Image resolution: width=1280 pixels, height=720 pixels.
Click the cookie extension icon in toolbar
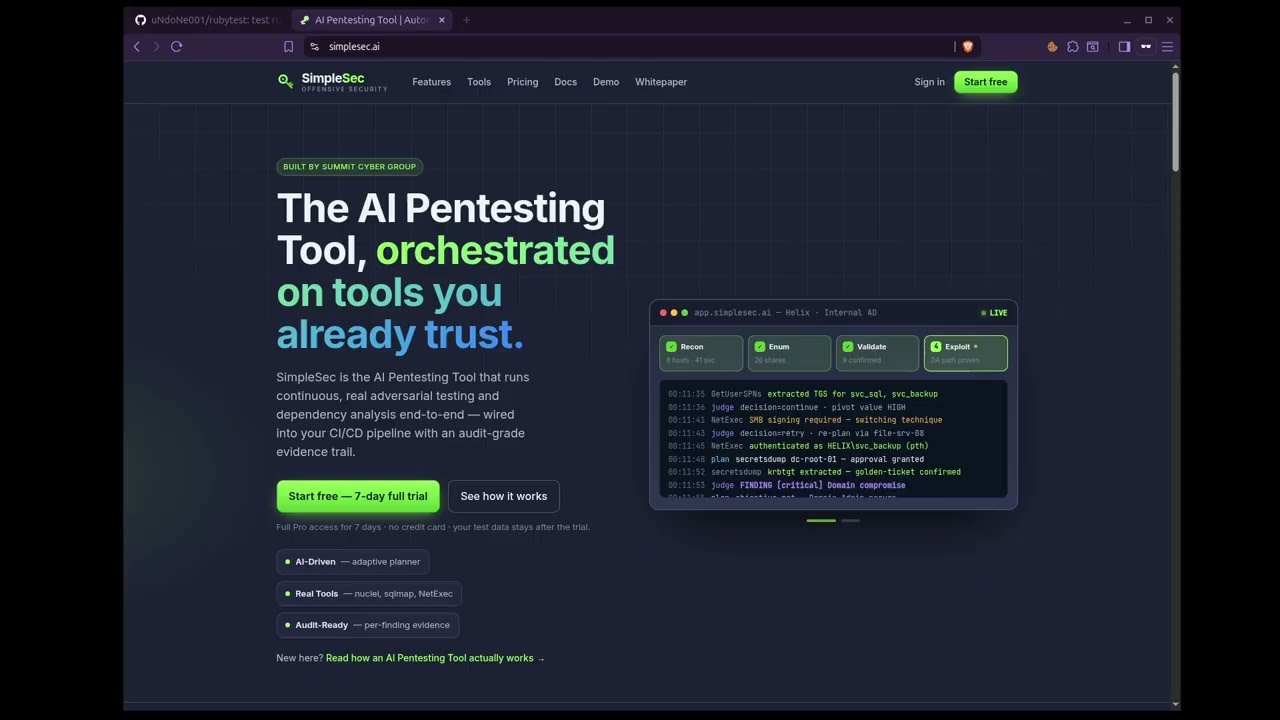point(1052,46)
